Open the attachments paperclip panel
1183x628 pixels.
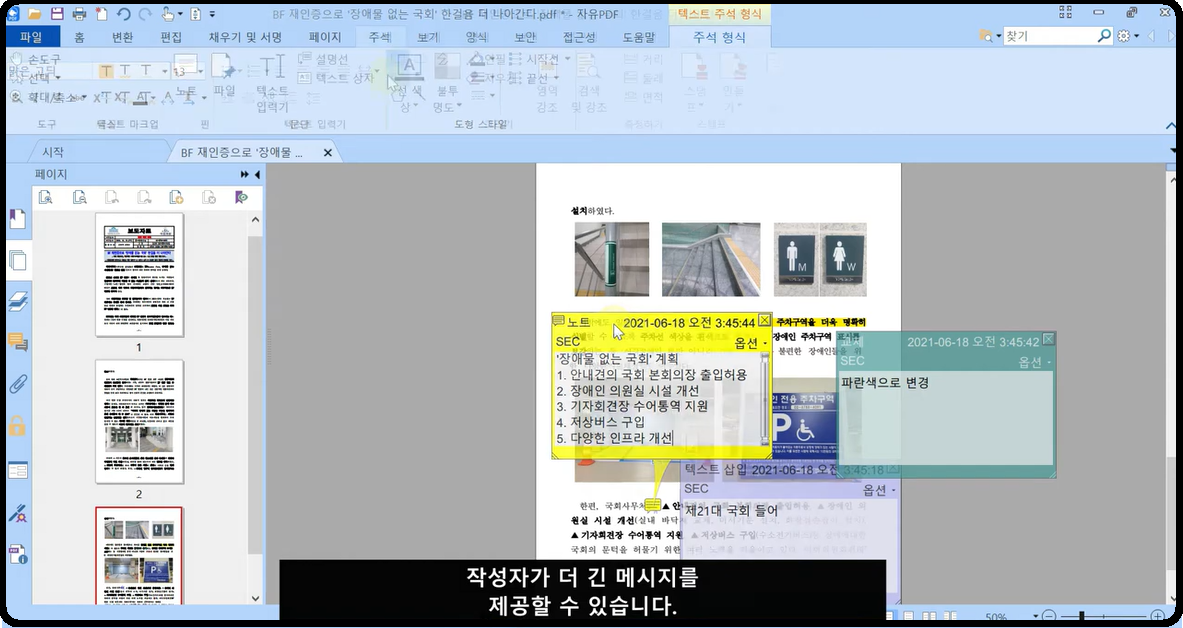(x=18, y=385)
